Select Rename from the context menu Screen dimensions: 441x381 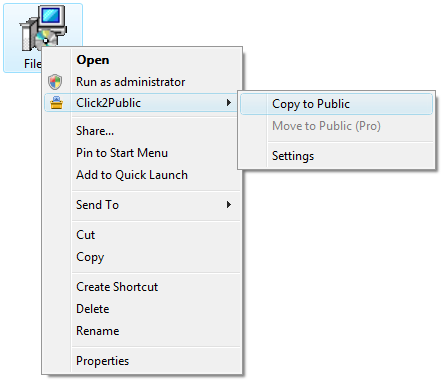click(98, 331)
